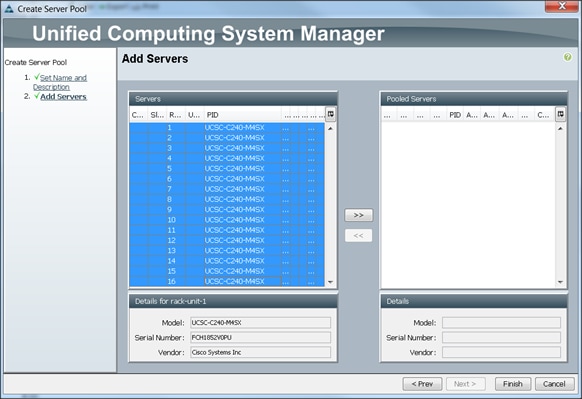Image resolution: width=582 pixels, height=399 pixels.
Task: Click the << remove servers button
Action: click(359, 235)
